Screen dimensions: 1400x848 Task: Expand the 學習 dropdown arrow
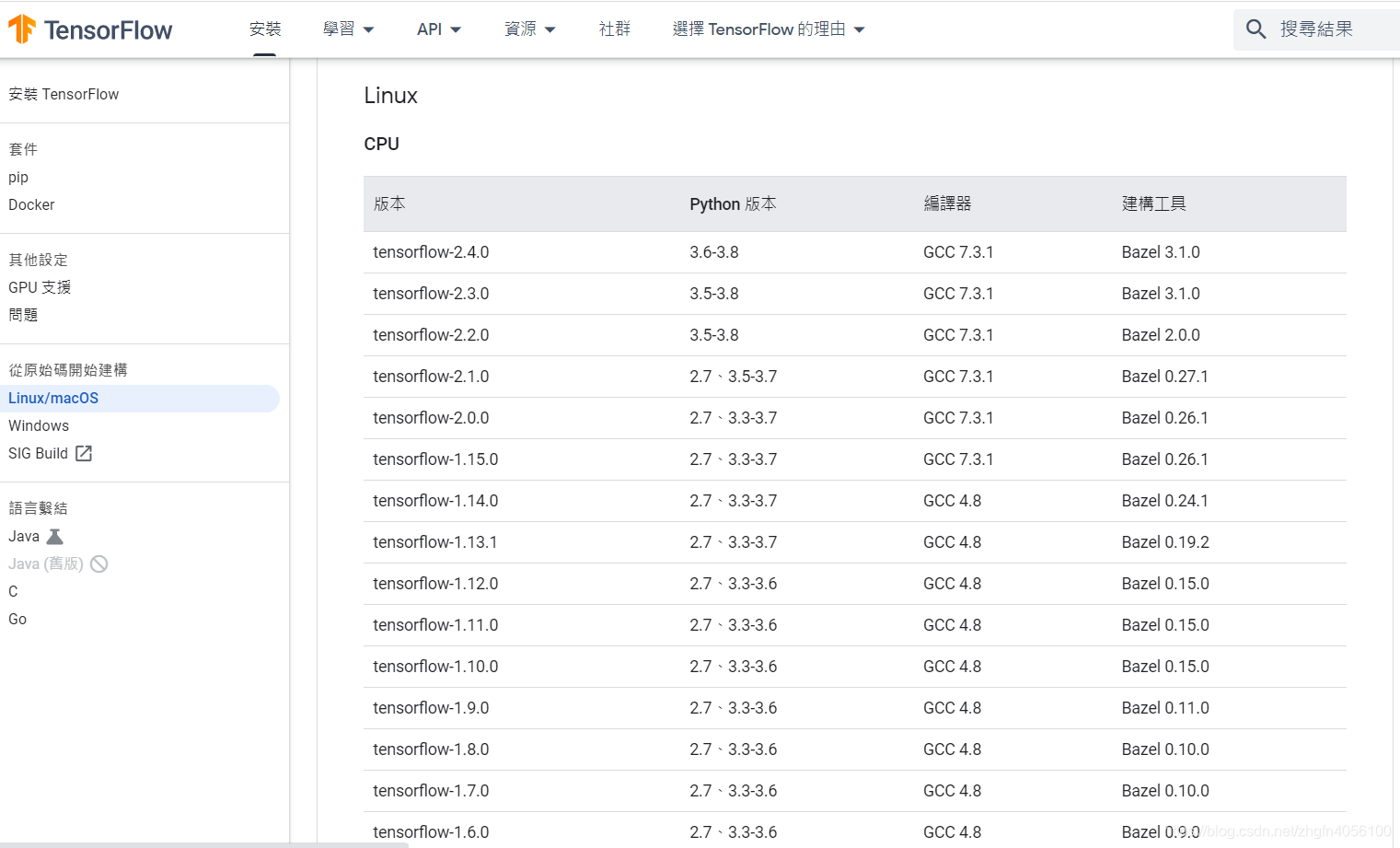[369, 29]
